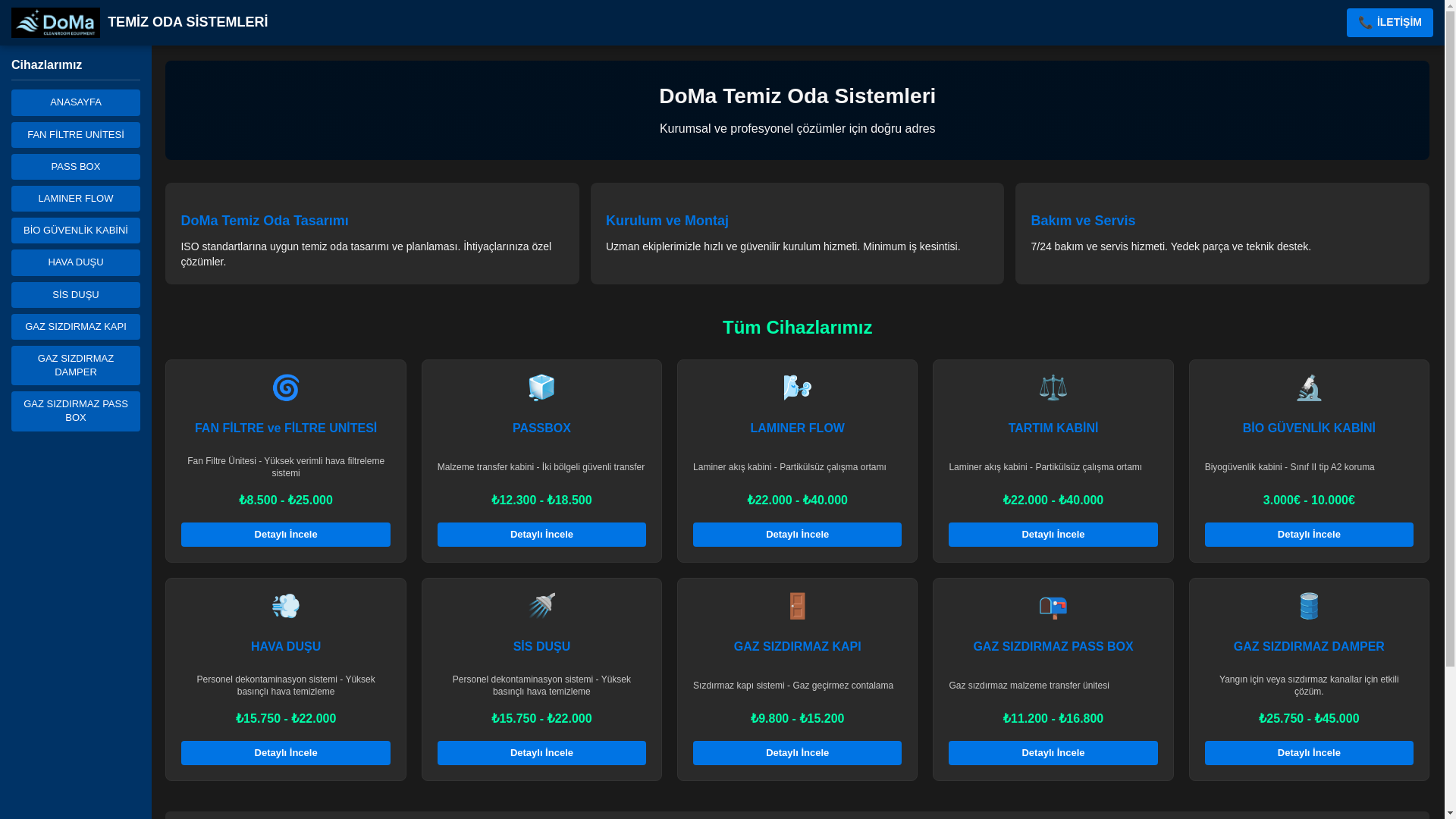The width and height of the screenshot is (1456, 819).
Task: Open LAMINER FLOW sidebar item
Action: click(x=76, y=199)
